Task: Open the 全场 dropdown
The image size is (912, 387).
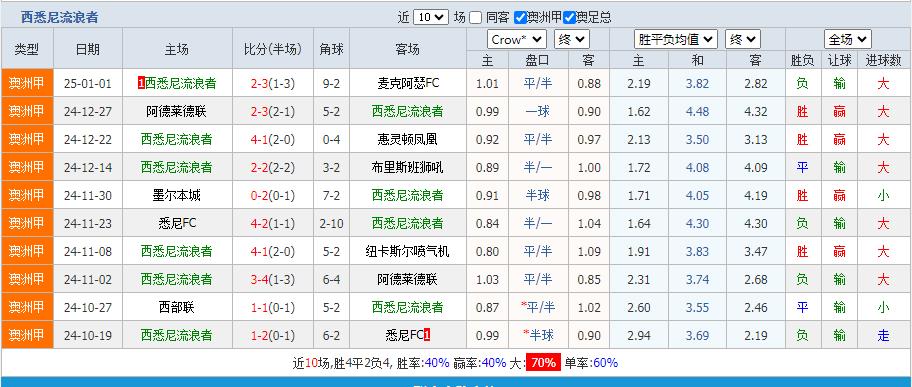Action: [x=847, y=40]
